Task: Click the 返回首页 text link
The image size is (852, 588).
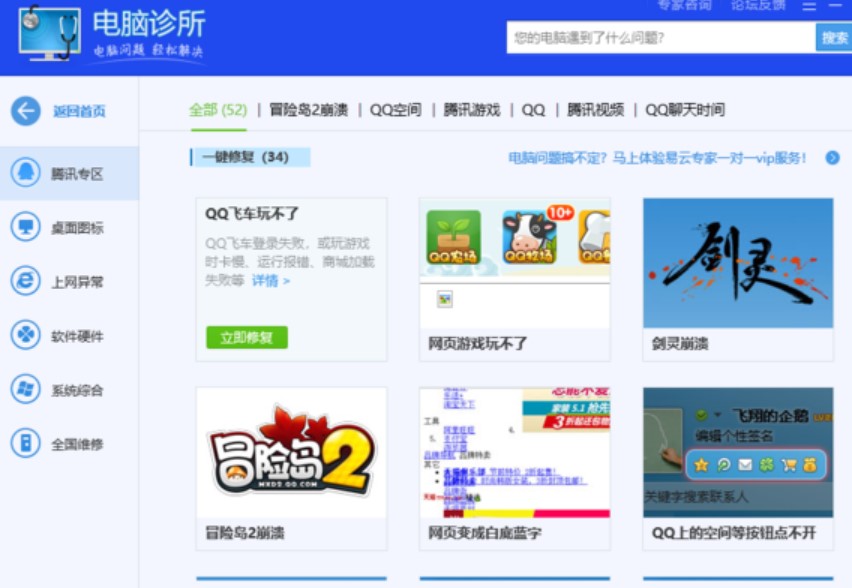Action: (79, 111)
